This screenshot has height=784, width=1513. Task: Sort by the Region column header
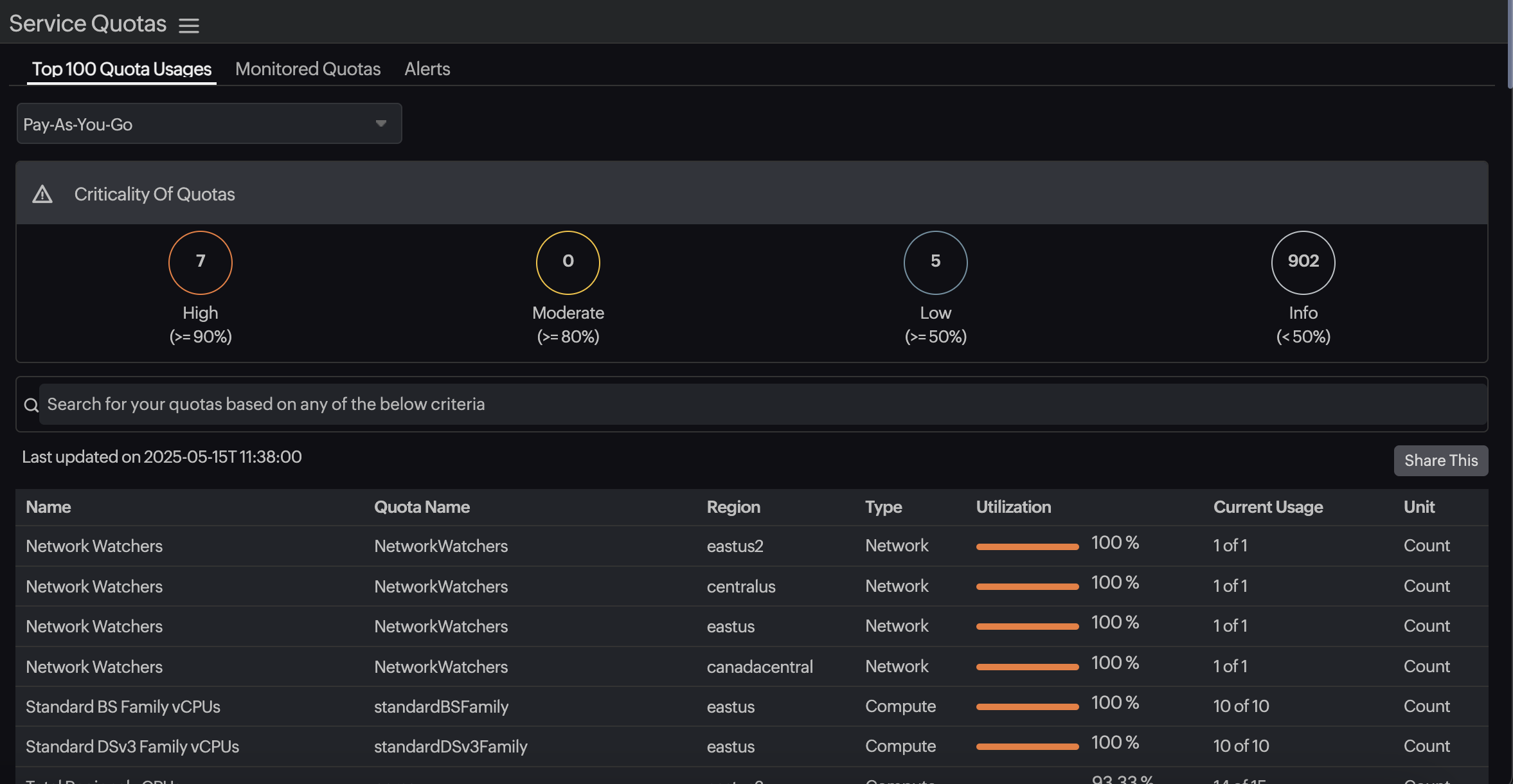pyautogui.click(x=733, y=507)
